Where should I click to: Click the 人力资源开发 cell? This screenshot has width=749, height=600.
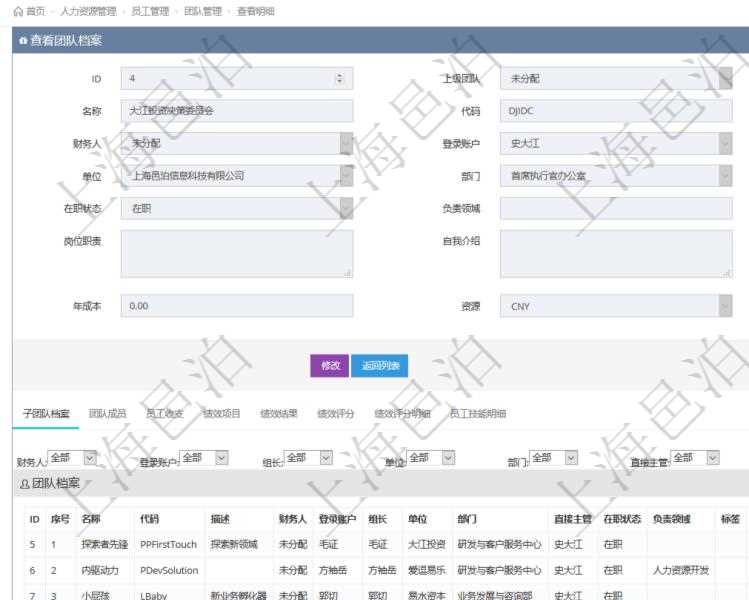coord(681,570)
